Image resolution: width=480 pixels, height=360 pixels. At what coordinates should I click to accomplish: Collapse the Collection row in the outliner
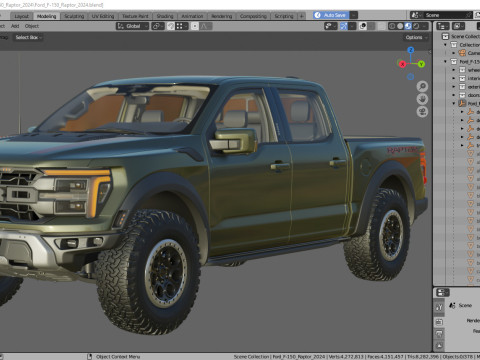click(445, 45)
